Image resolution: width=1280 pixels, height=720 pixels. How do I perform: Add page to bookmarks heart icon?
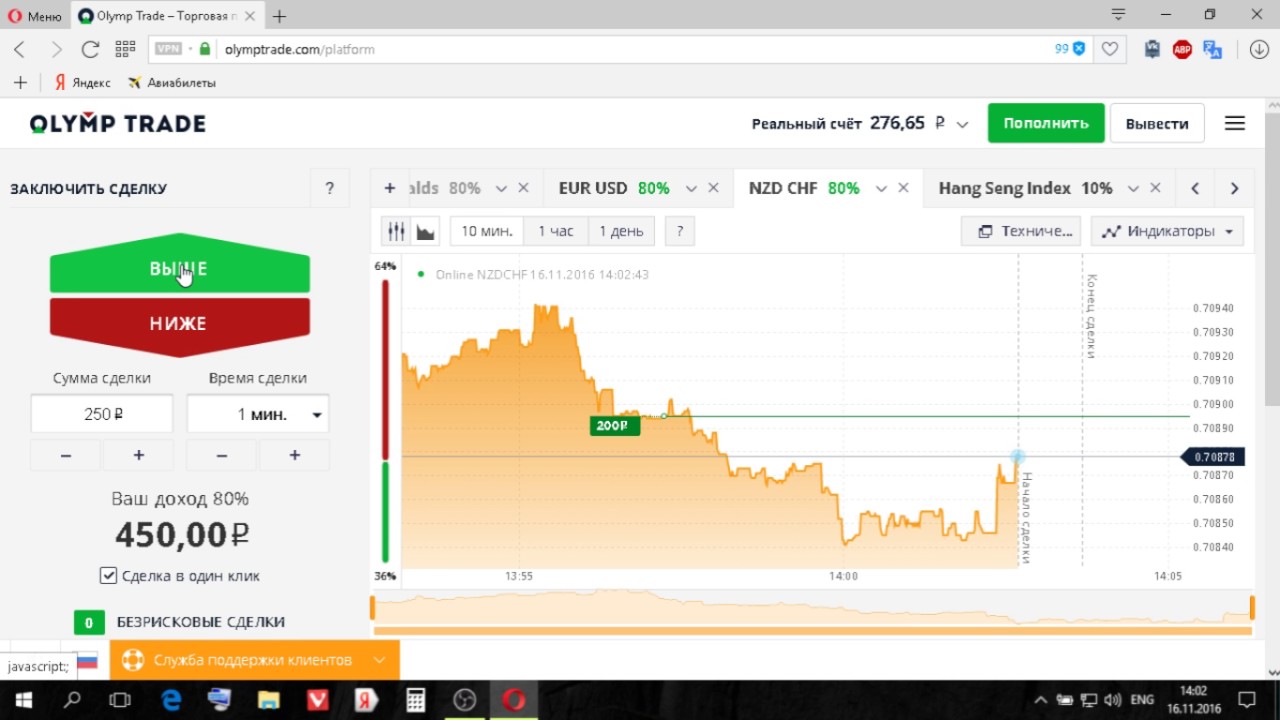1109,49
